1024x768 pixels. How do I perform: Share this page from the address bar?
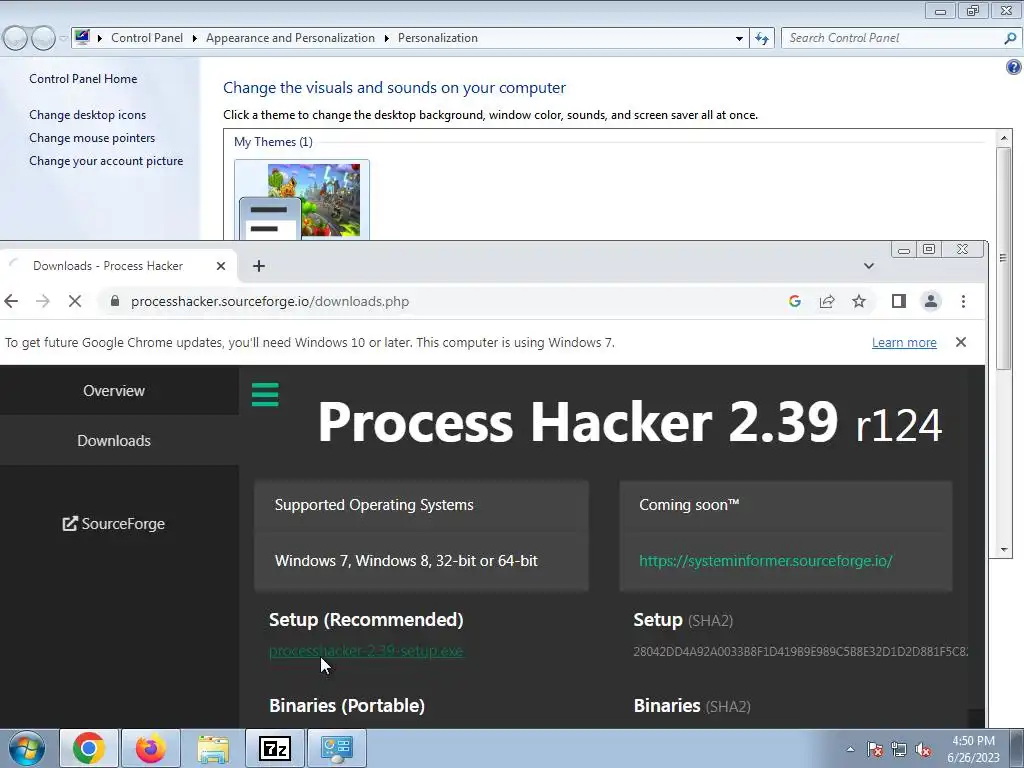(x=827, y=301)
